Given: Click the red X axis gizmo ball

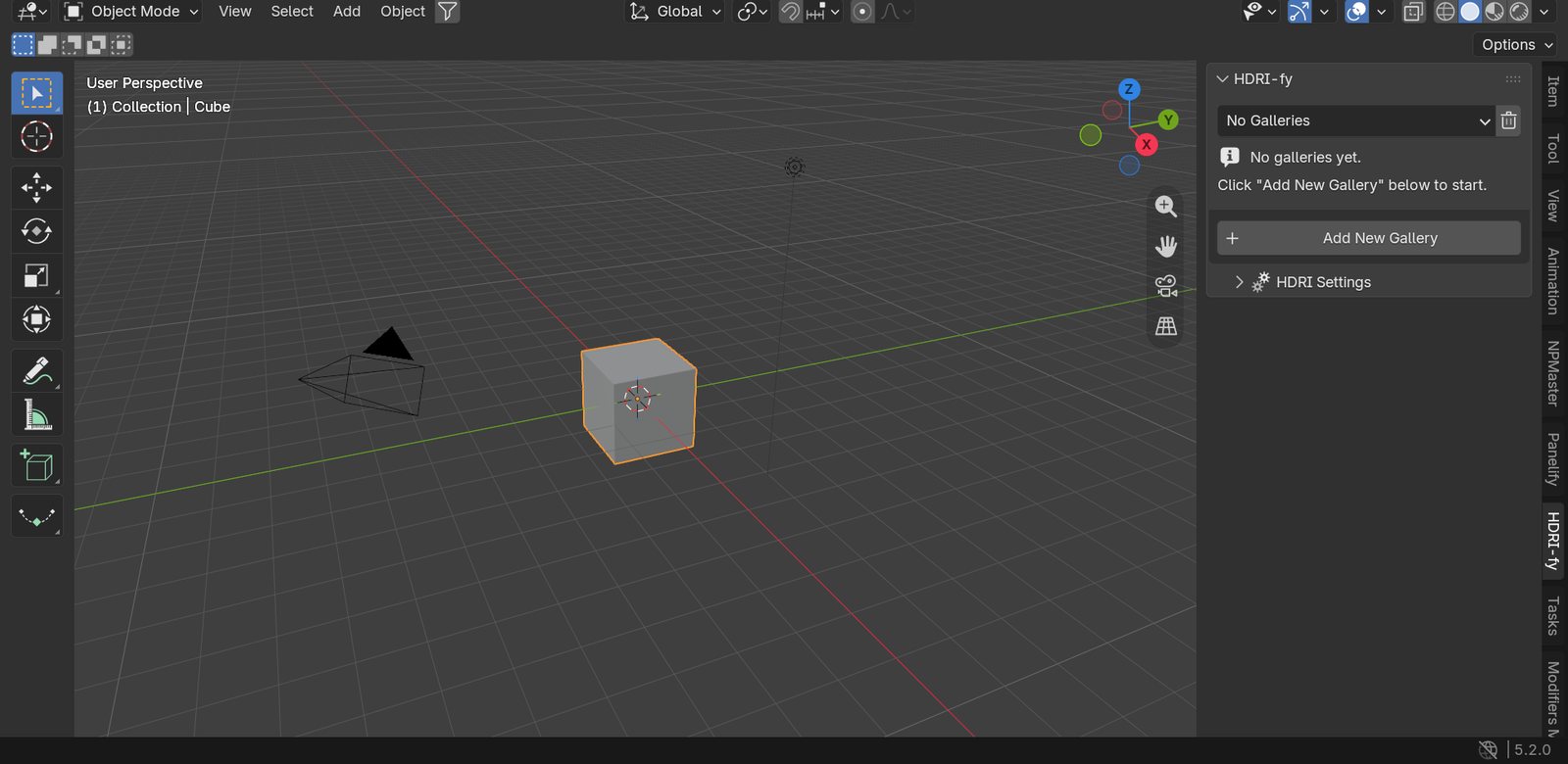Looking at the screenshot, I should point(1146,144).
